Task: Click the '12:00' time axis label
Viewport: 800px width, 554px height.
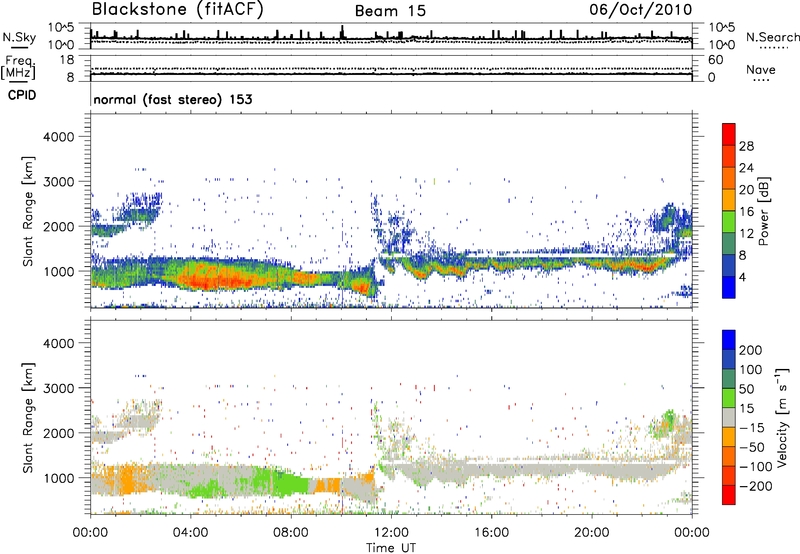Action: coord(391,533)
